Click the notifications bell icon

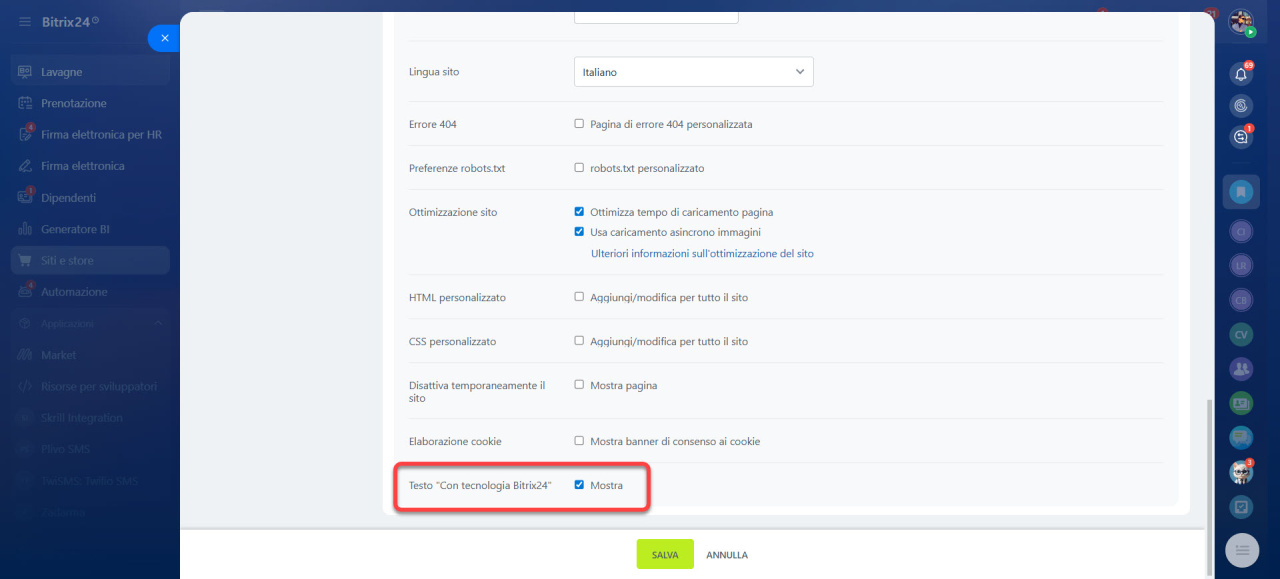1241,74
